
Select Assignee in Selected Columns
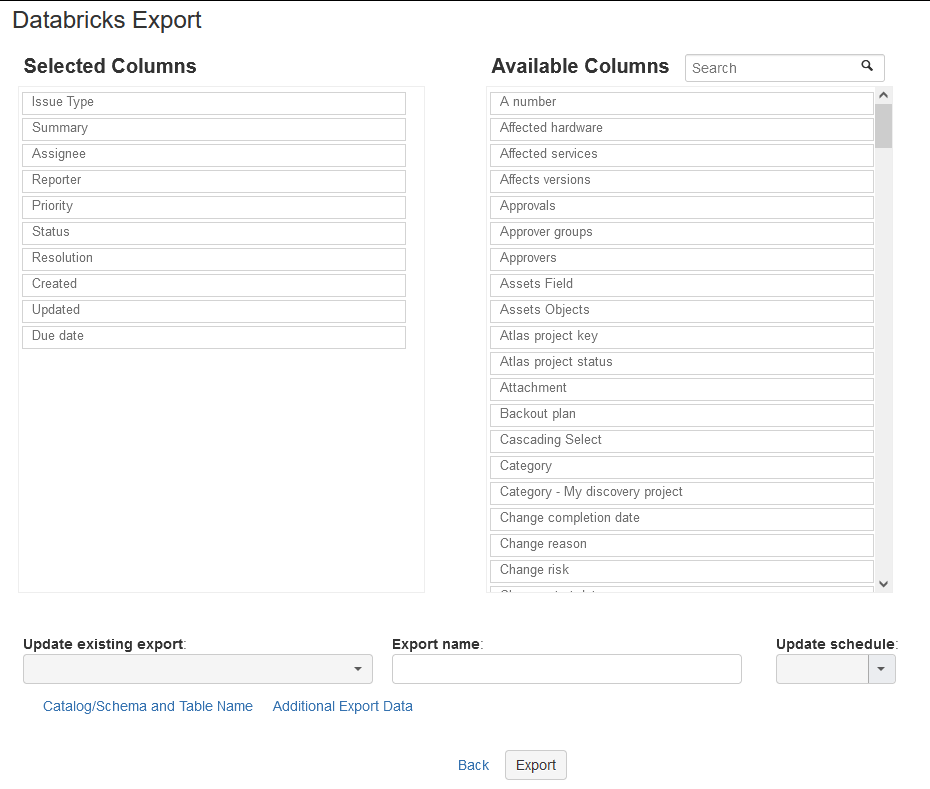pos(214,155)
